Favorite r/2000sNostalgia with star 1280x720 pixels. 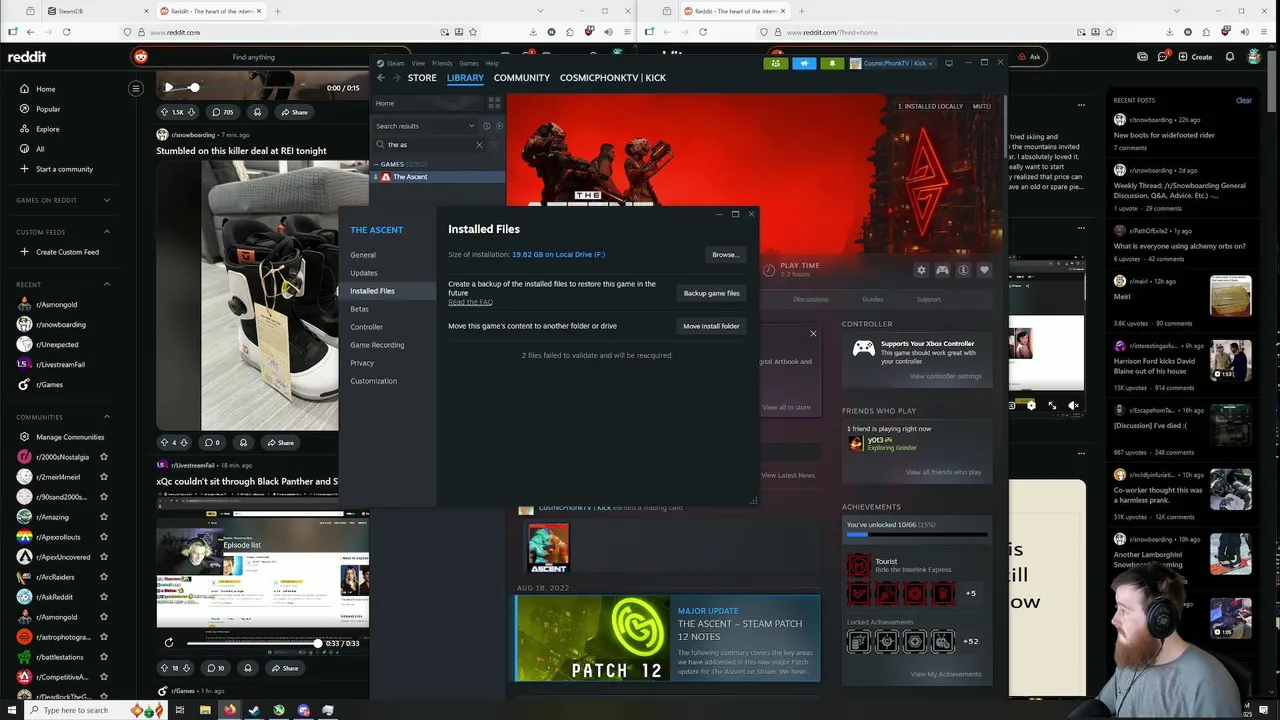pyautogui.click(x=103, y=457)
